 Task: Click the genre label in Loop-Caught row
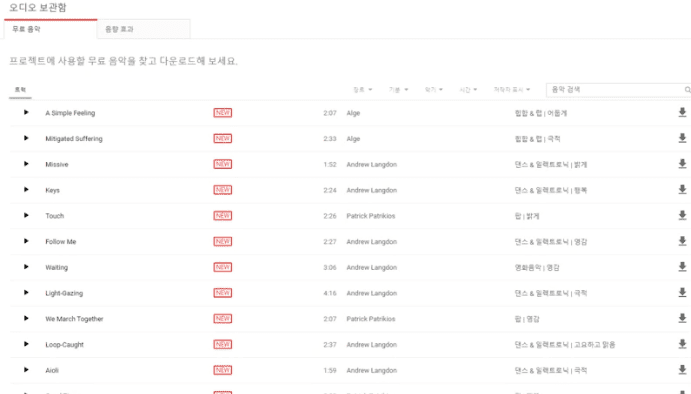point(565,345)
